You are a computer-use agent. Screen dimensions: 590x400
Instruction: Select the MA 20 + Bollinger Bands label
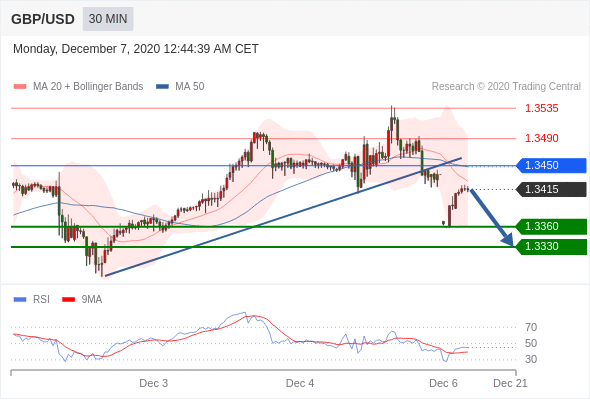(88, 87)
